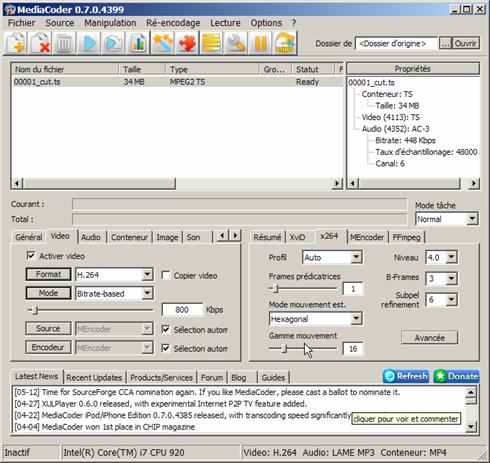Click the Remove file icon with red X

pos(40,43)
